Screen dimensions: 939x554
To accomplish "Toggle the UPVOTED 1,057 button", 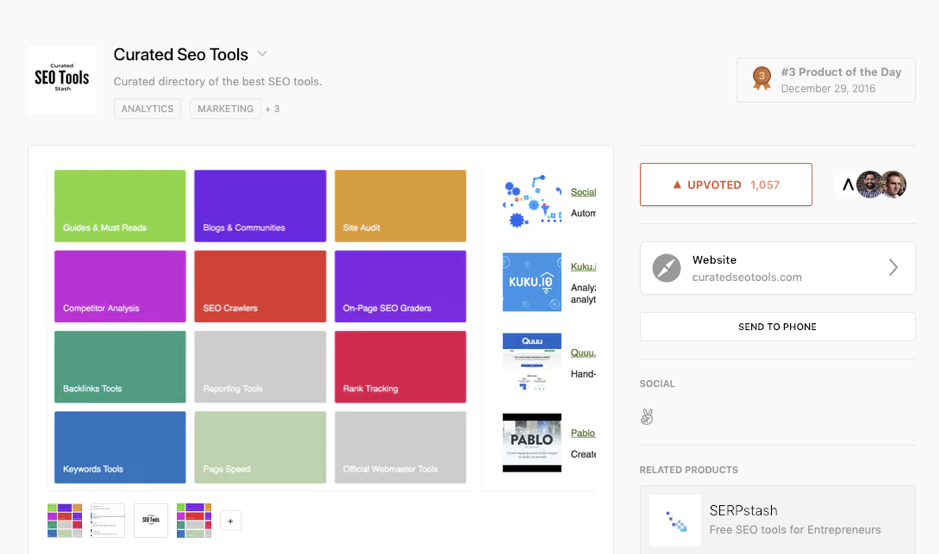I will click(726, 185).
